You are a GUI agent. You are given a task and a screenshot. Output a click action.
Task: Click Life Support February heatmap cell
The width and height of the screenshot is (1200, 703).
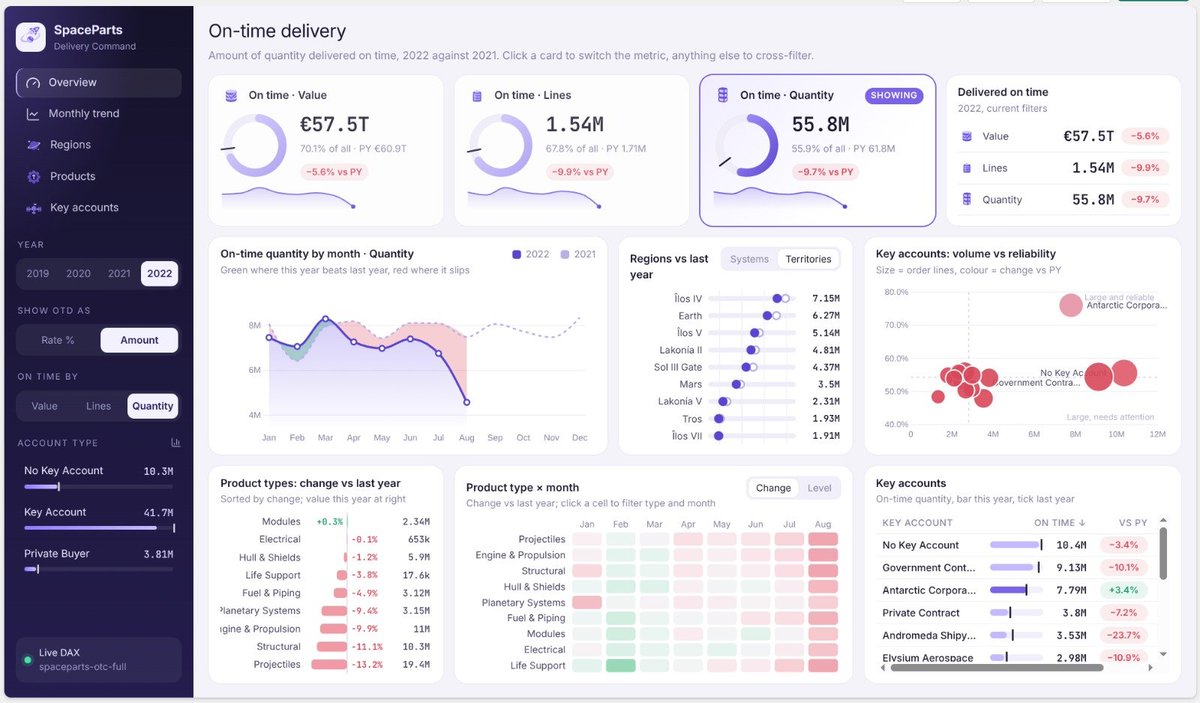pos(620,666)
